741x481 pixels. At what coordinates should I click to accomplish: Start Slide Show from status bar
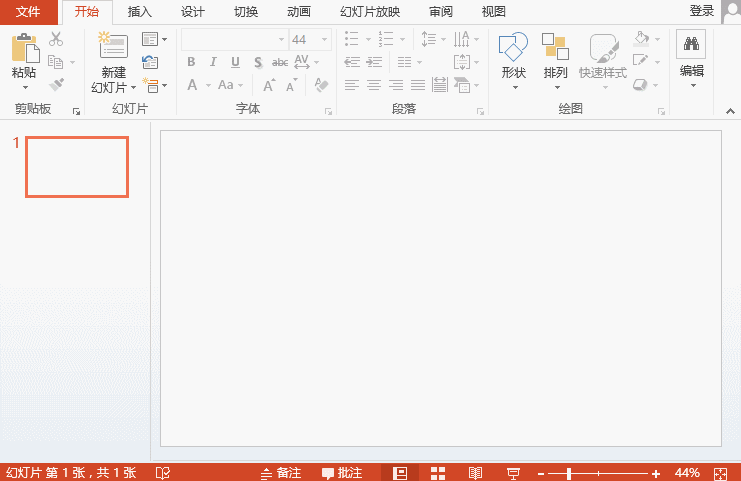pos(513,472)
